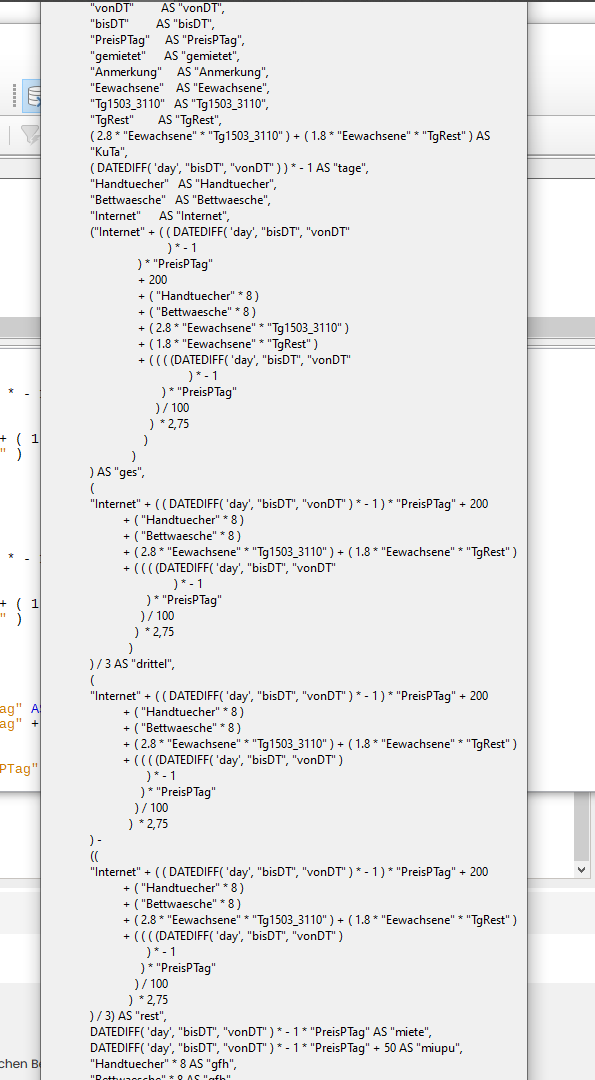Click the '/ 3) AS "rest",' line

click(129, 1016)
